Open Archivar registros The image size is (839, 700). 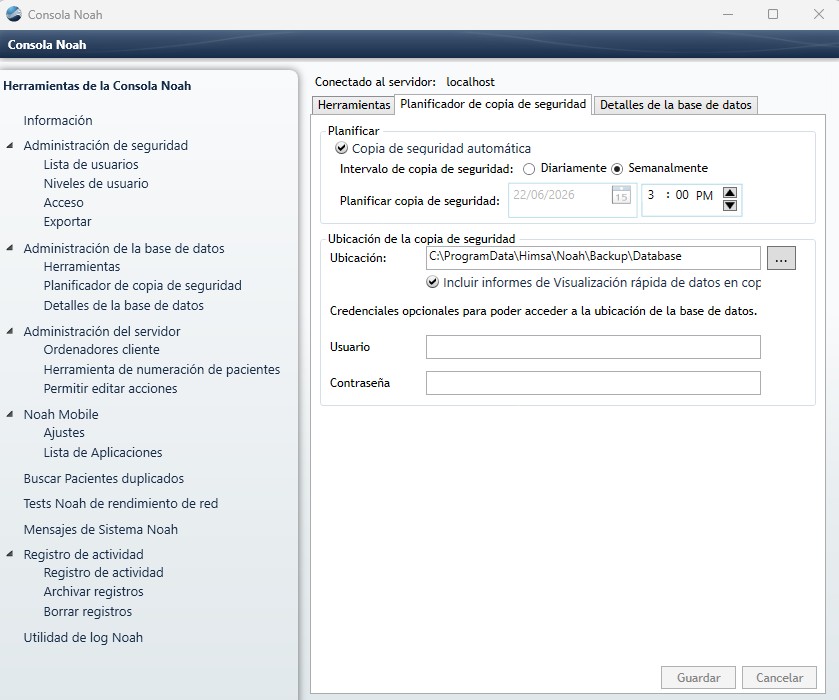point(94,591)
